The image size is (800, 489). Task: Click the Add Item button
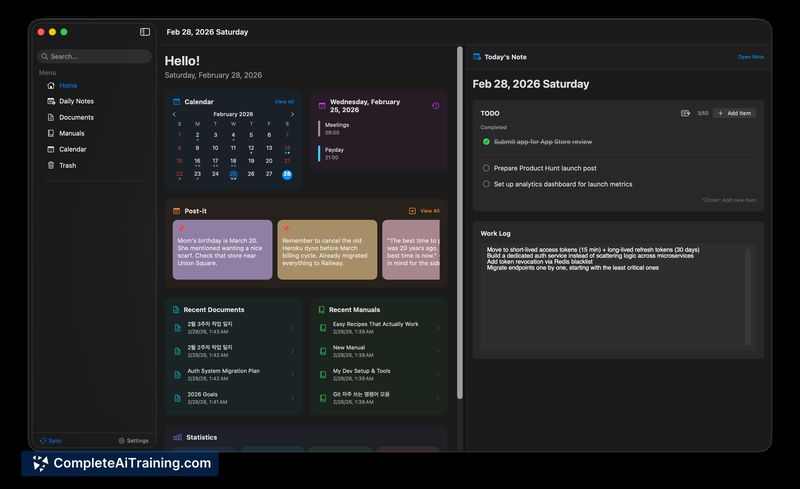point(735,113)
